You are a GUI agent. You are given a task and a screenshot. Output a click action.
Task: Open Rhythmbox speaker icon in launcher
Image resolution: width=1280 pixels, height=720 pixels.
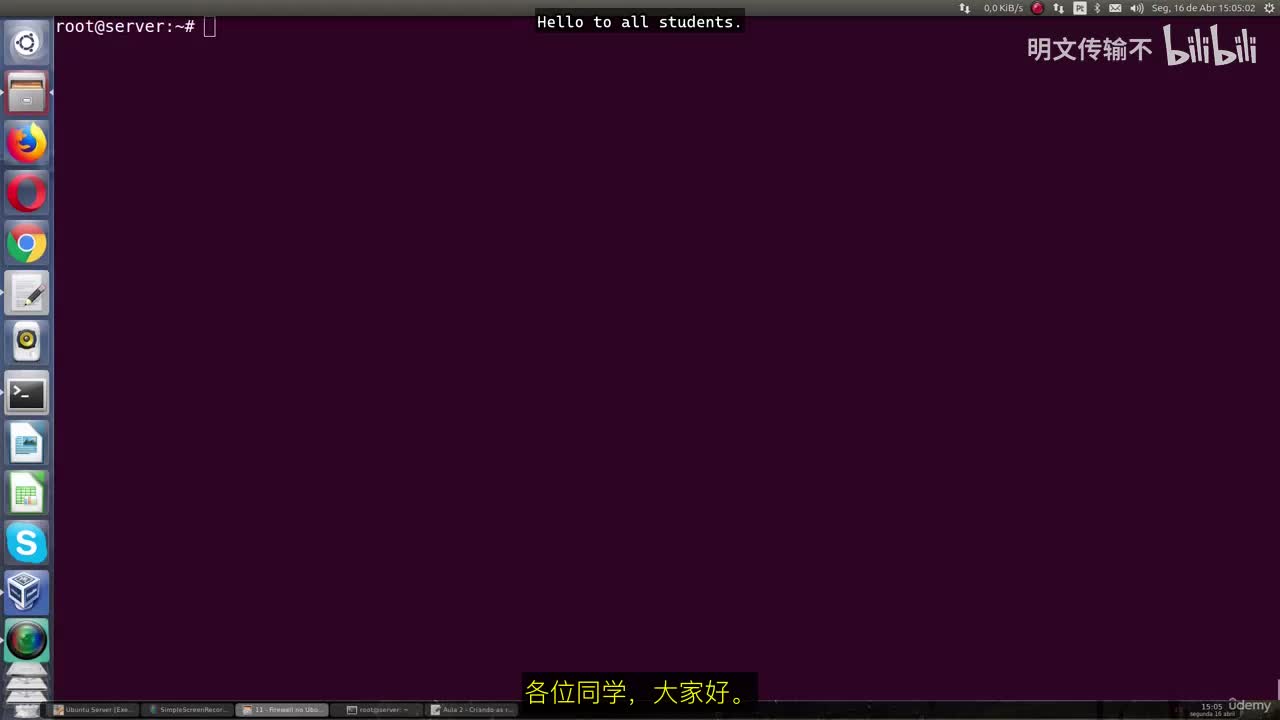(x=27, y=343)
